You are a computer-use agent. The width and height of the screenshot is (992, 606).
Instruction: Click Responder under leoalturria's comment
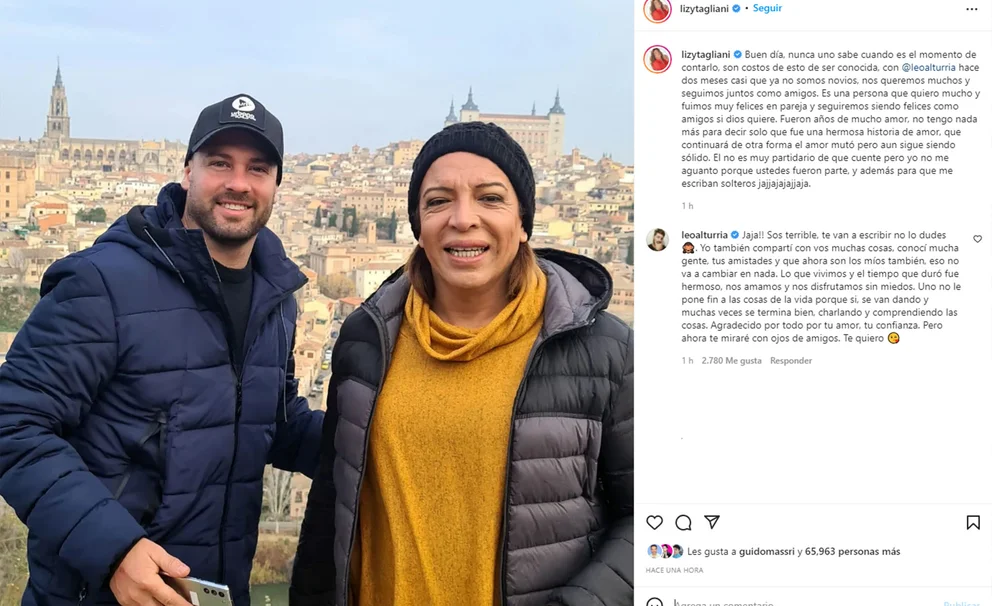[791, 361]
